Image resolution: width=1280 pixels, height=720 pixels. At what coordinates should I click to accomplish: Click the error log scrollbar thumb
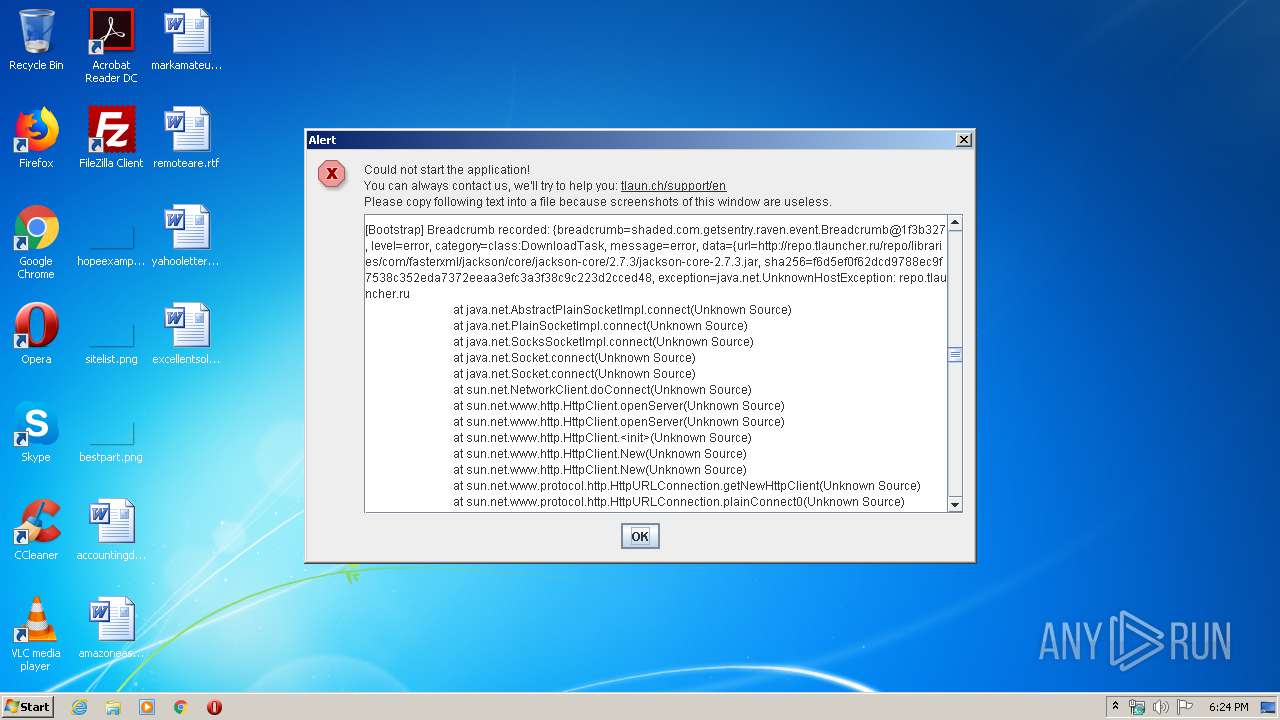click(x=955, y=354)
